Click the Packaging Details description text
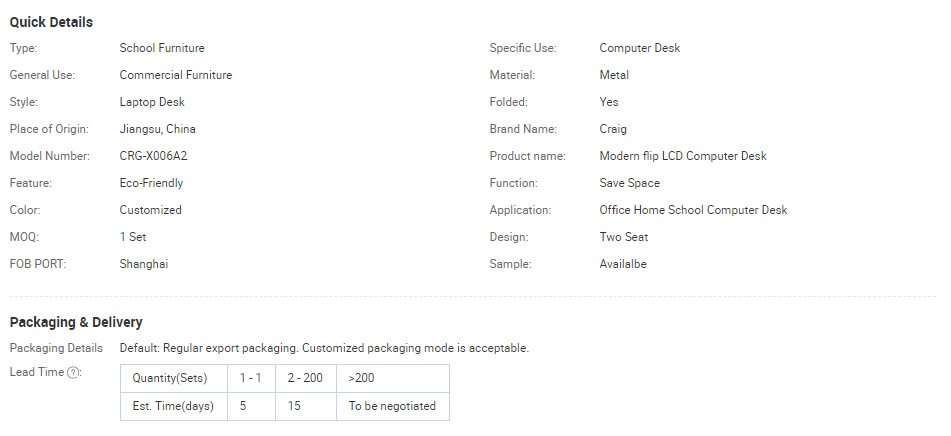951x436 pixels. (x=324, y=348)
